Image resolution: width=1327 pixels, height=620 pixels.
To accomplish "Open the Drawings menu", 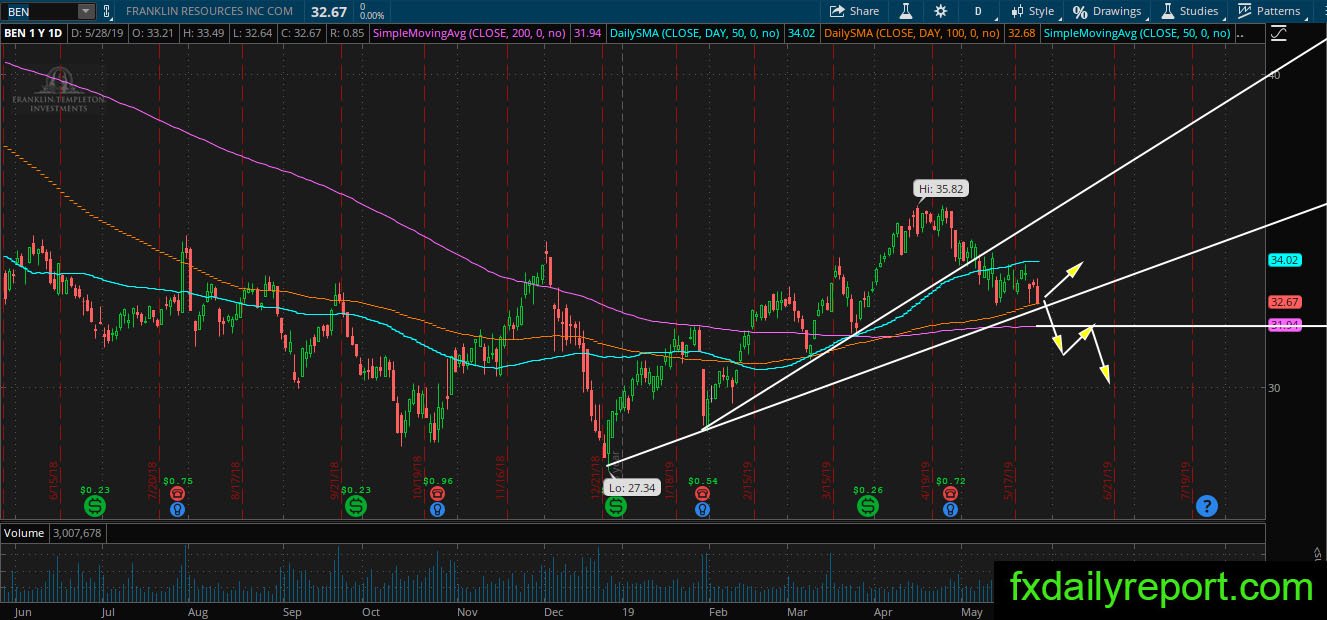I will click(x=1107, y=11).
